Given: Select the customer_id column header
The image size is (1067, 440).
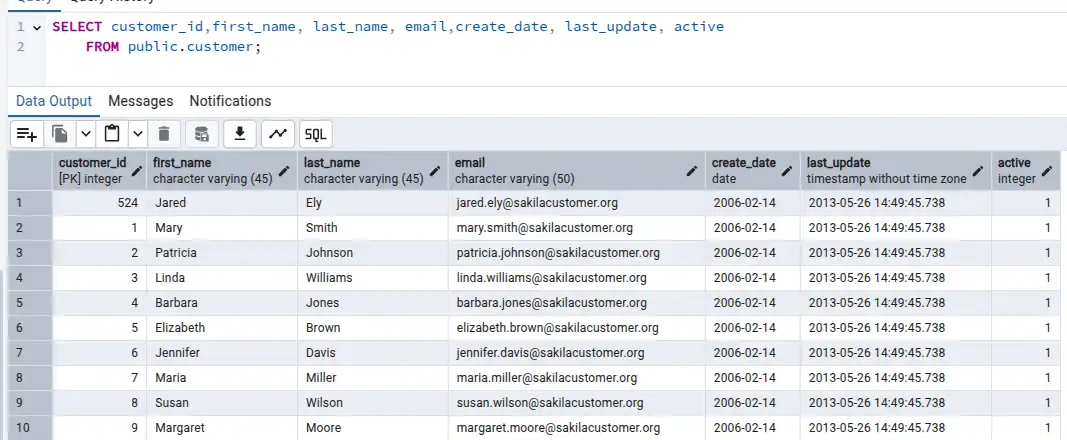Looking at the screenshot, I should click(x=99, y=171).
